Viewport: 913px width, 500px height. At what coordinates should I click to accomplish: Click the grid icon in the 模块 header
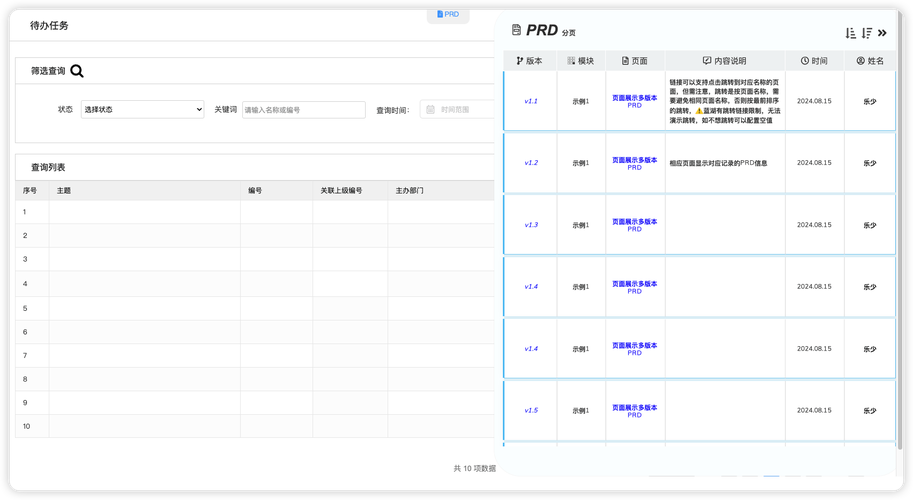tap(571, 61)
